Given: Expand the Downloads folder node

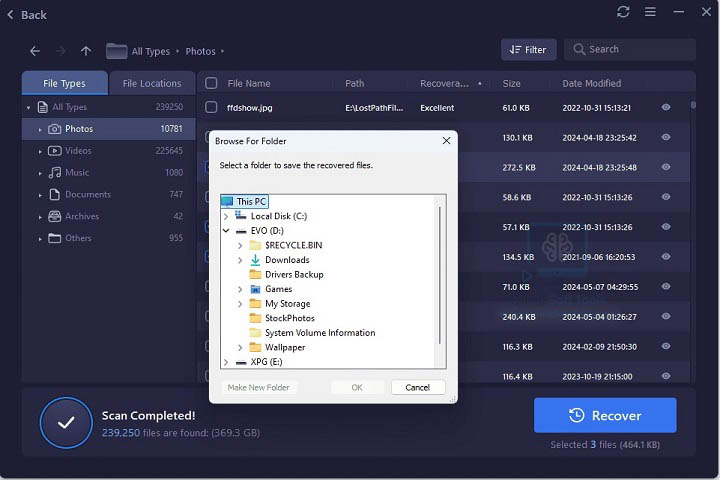Looking at the screenshot, I should 240,260.
